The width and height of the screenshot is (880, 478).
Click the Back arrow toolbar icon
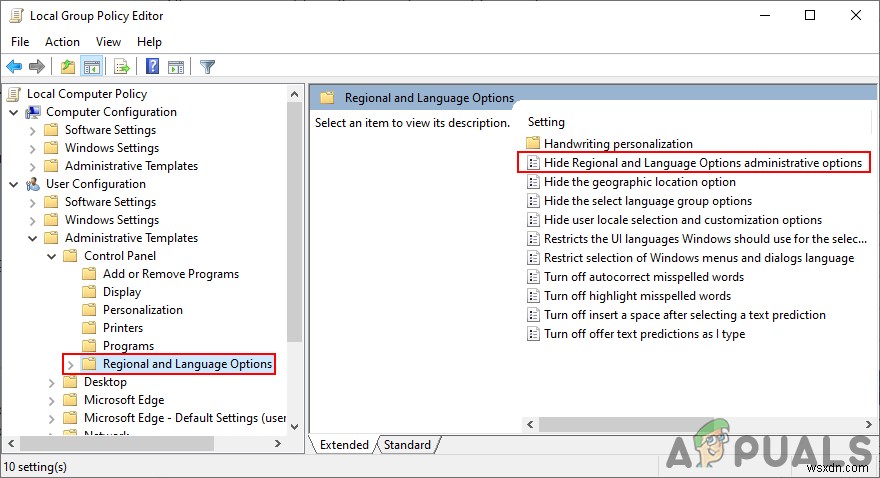point(14,67)
